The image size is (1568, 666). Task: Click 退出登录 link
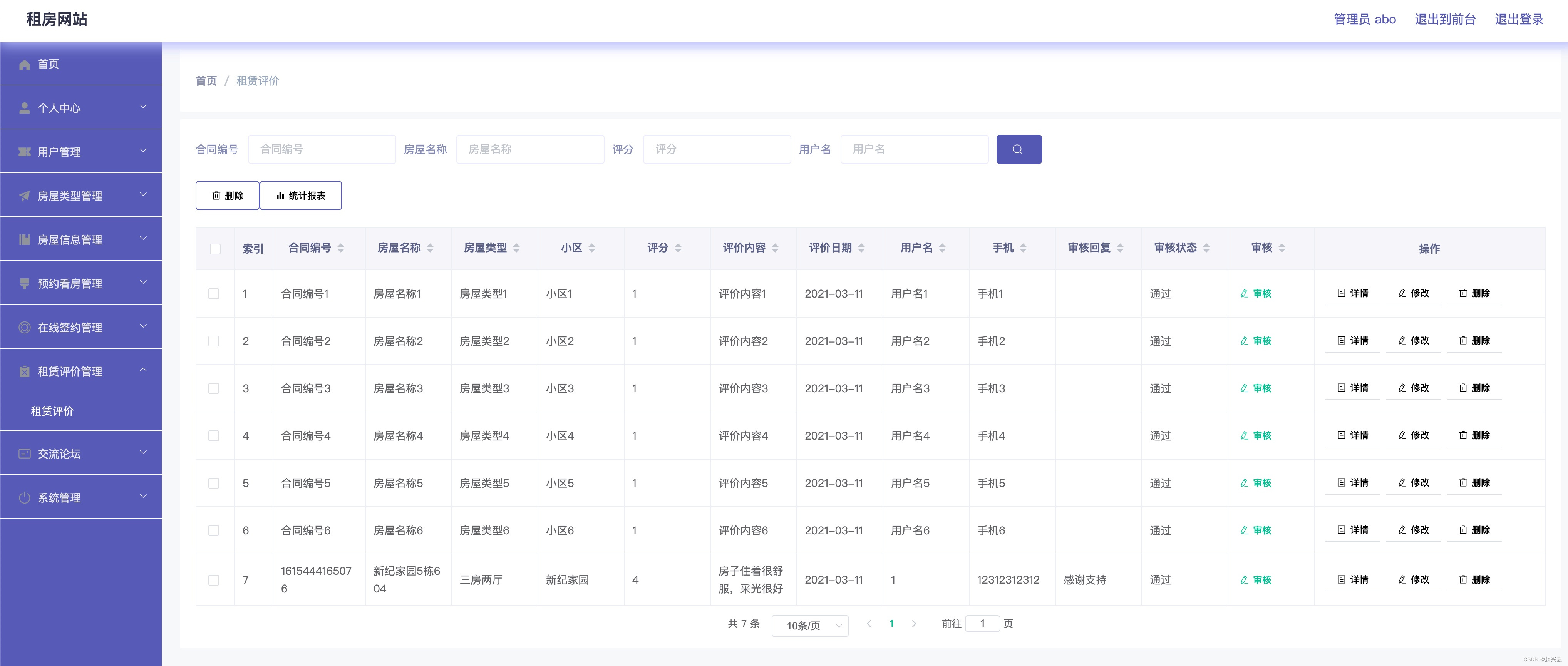point(1519,20)
